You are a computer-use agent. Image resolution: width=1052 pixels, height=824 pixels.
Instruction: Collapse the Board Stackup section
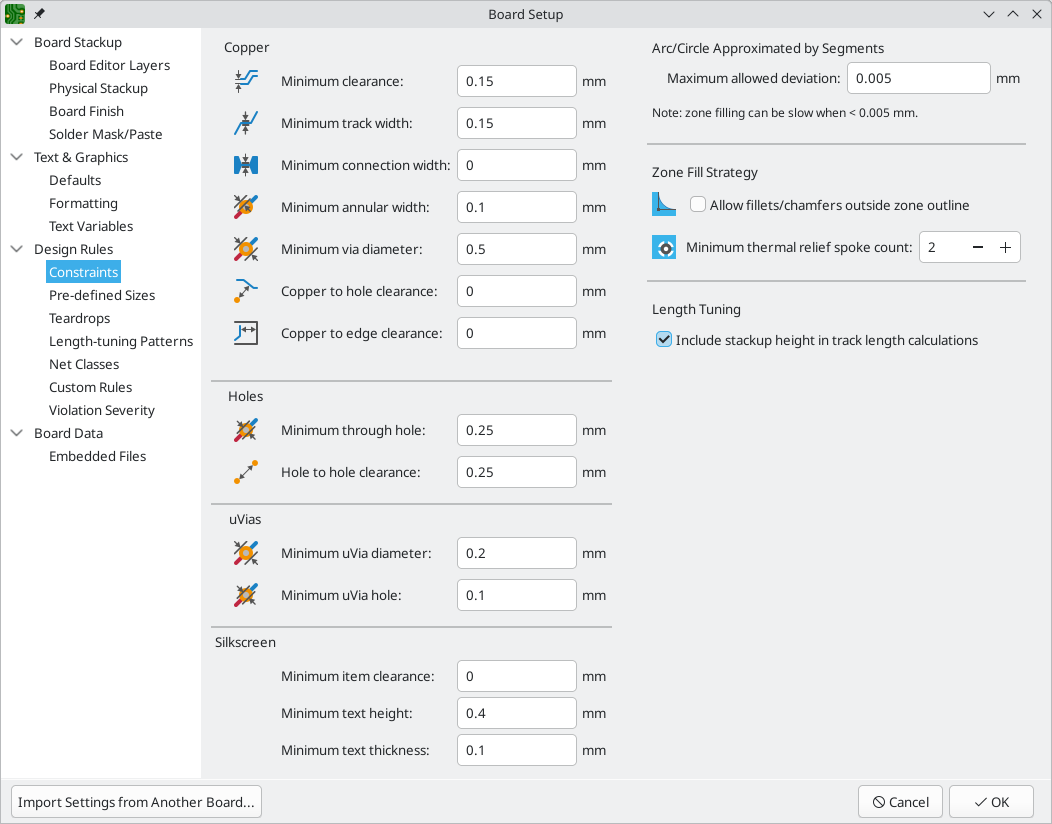click(x=16, y=42)
